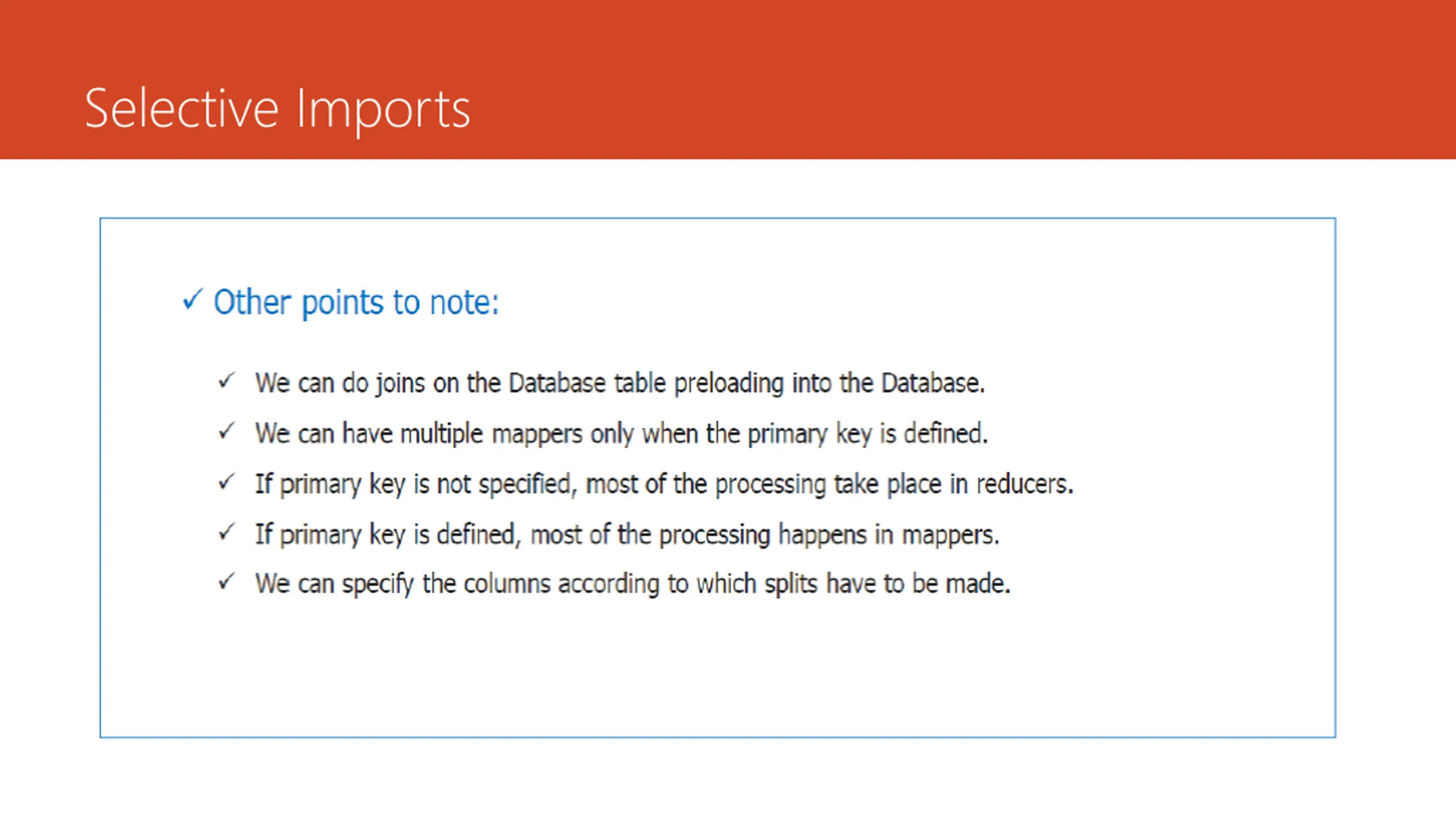The width and height of the screenshot is (1456, 819).
Task: Select the sentence mentioning processing happens in mappers
Action: (627, 535)
